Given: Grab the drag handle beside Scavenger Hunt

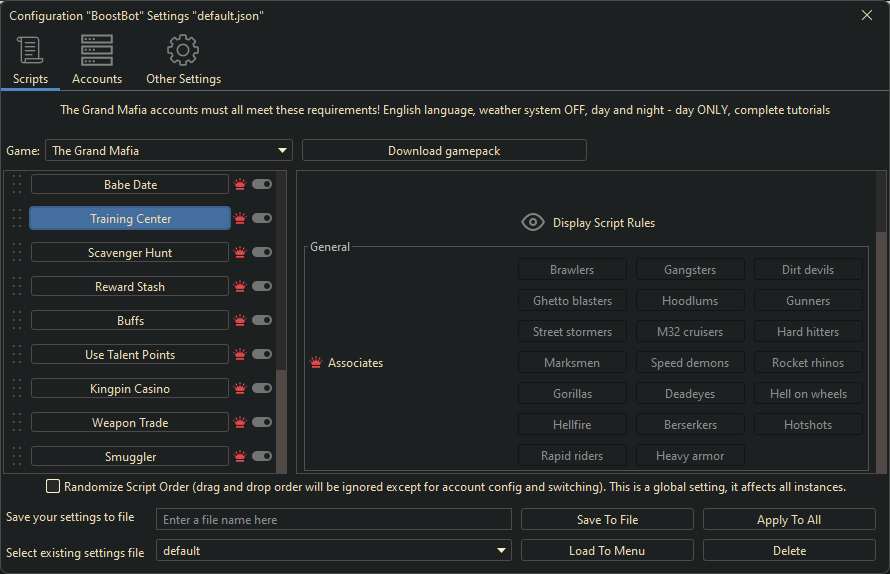Looking at the screenshot, I should pyautogui.click(x=16, y=253).
